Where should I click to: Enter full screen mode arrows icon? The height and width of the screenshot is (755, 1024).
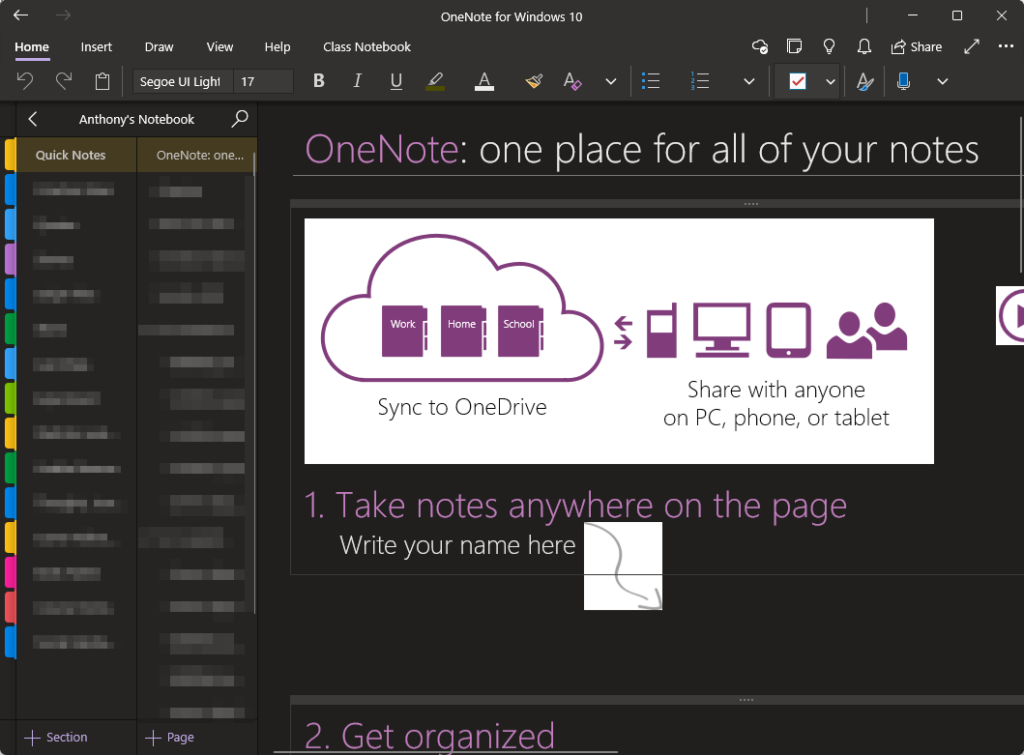971,46
